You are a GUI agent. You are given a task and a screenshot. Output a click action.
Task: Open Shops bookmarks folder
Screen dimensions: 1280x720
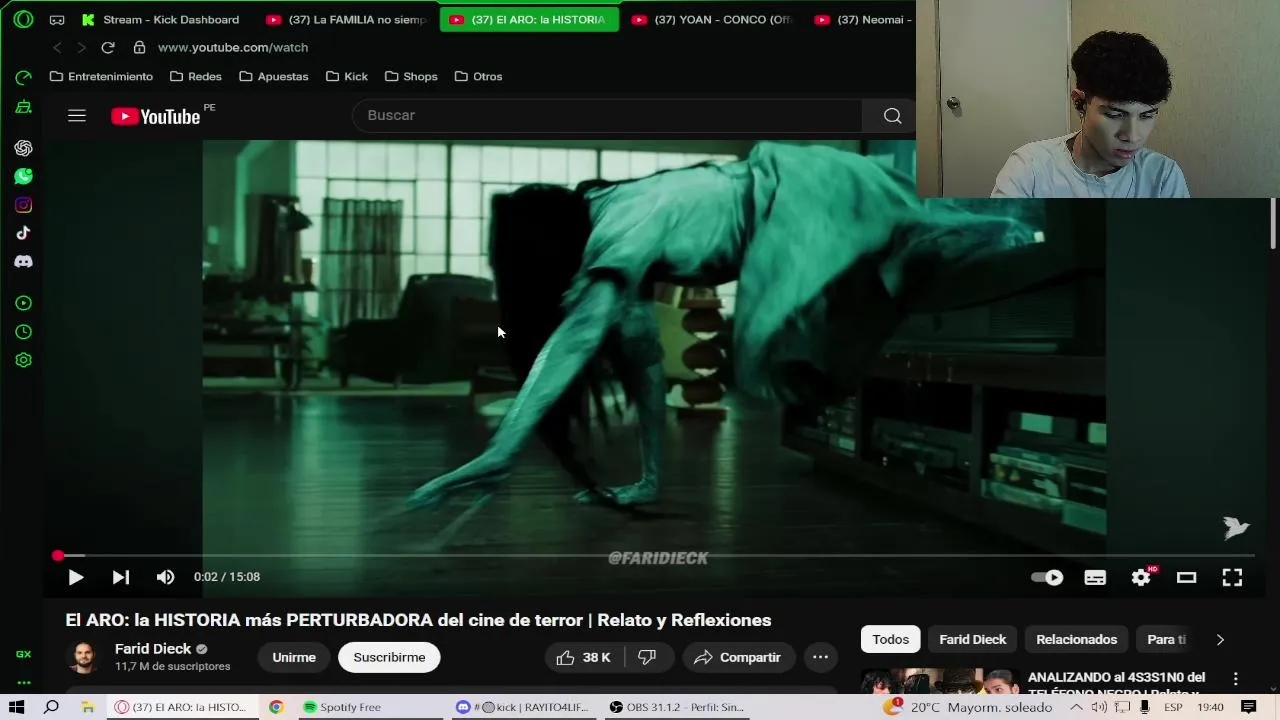411,76
